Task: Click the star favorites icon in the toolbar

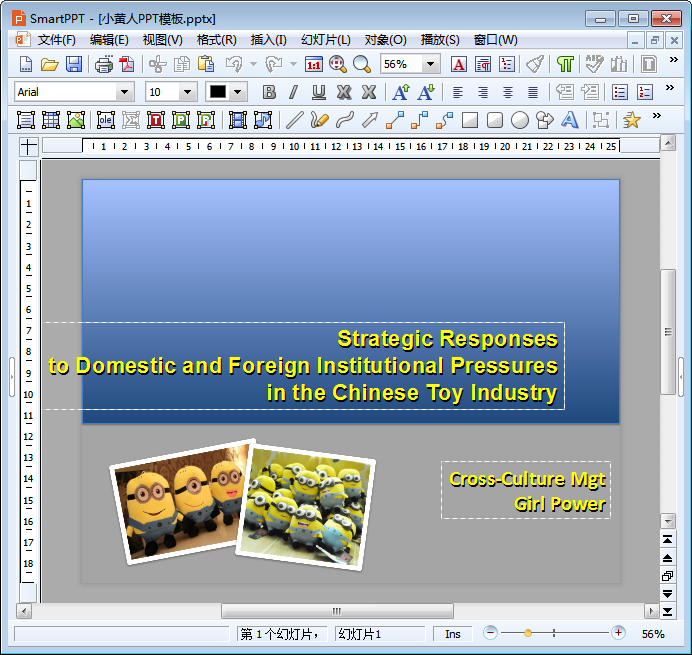Action: pos(632,120)
